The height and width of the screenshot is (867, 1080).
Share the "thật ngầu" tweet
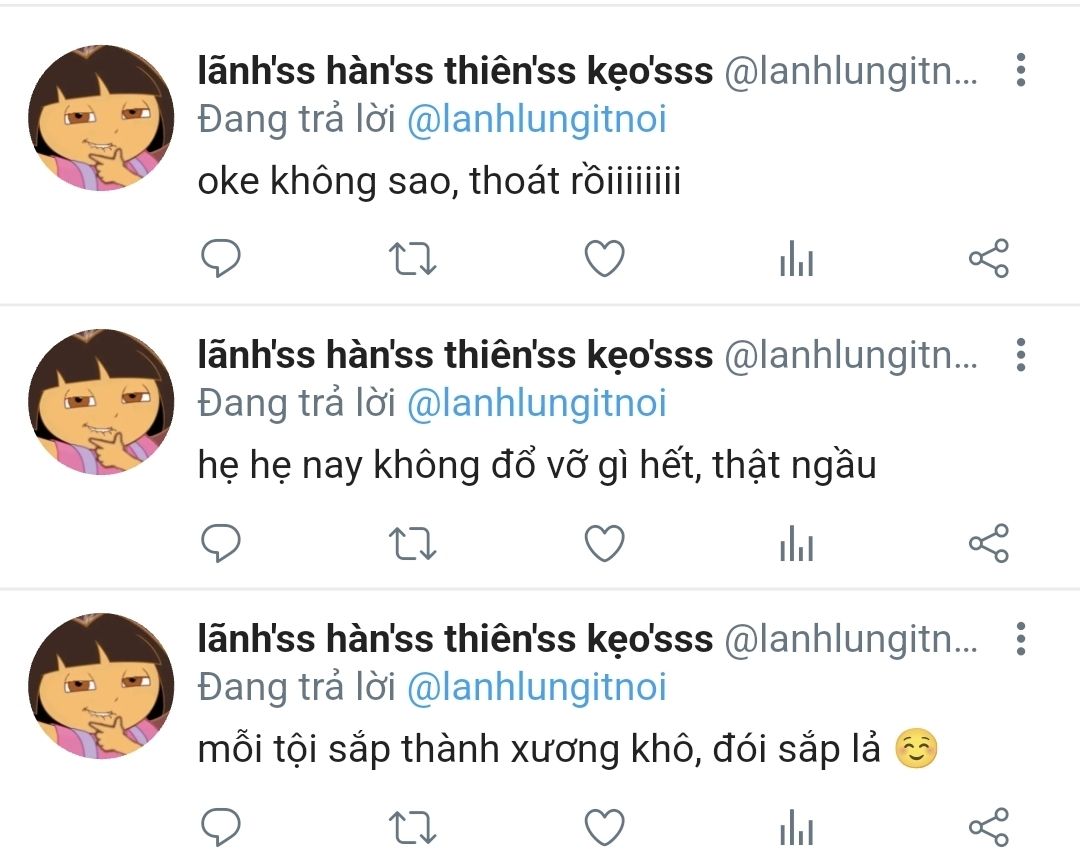click(988, 543)
